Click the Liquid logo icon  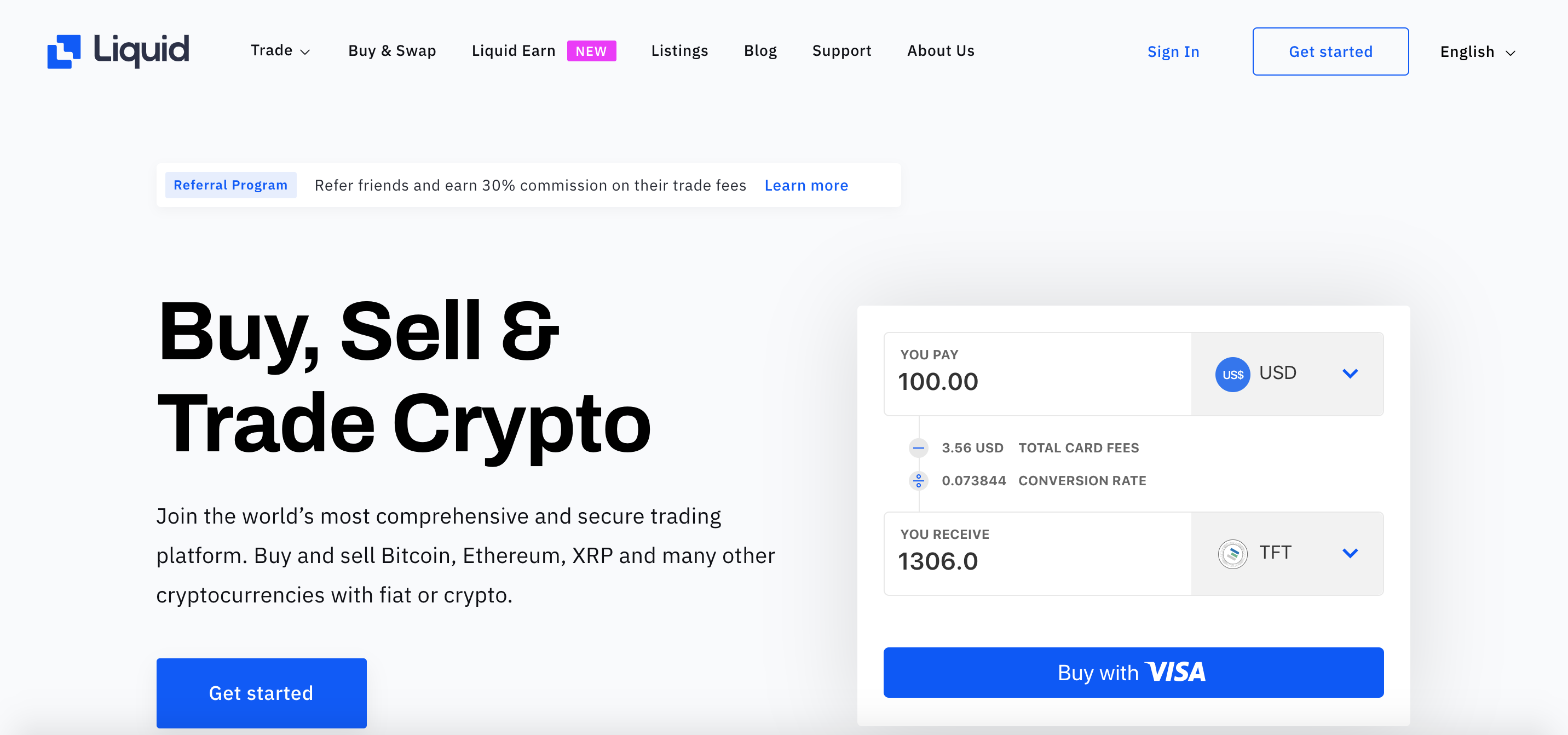click(64, 51)
